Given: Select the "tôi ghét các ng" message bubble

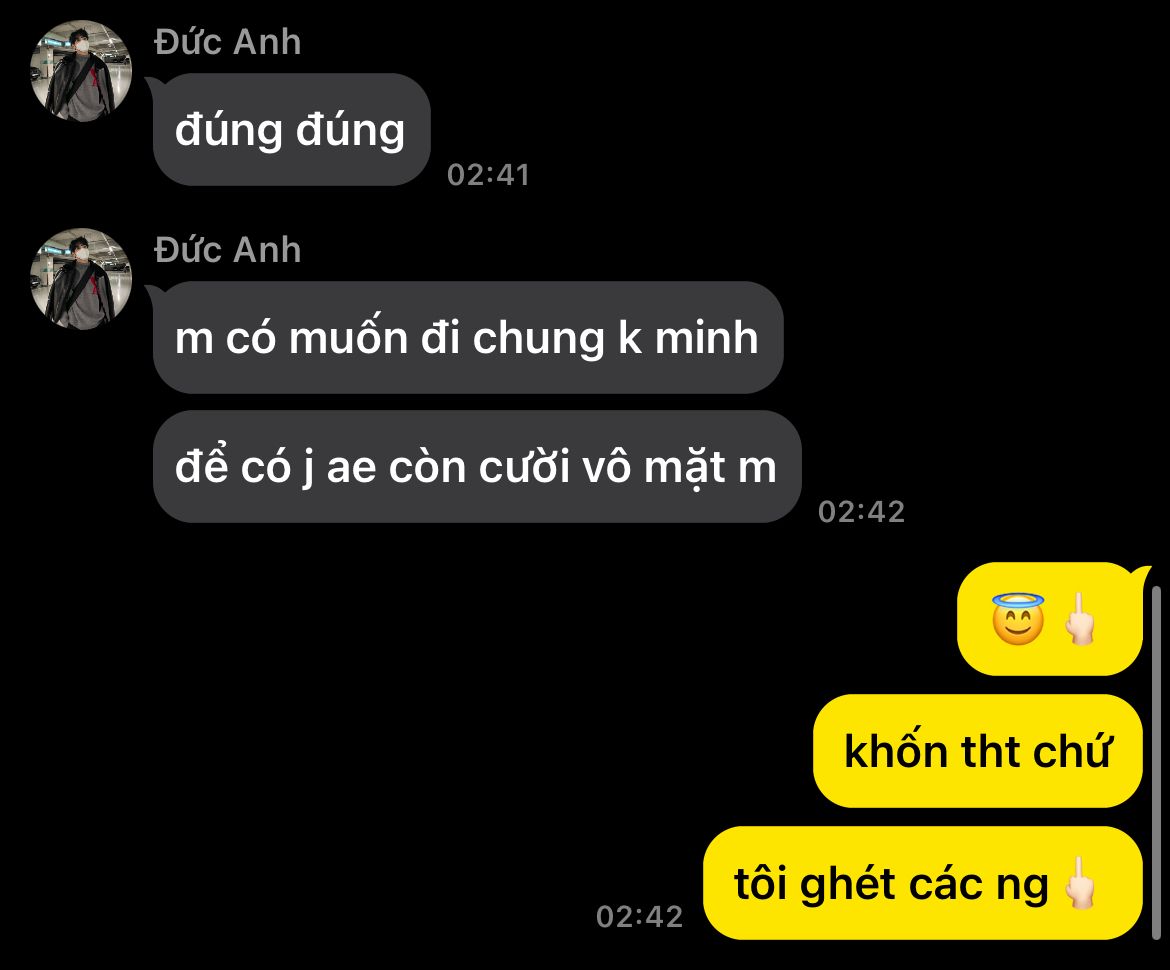Looking at the screenshot, I should pos(923,883).
